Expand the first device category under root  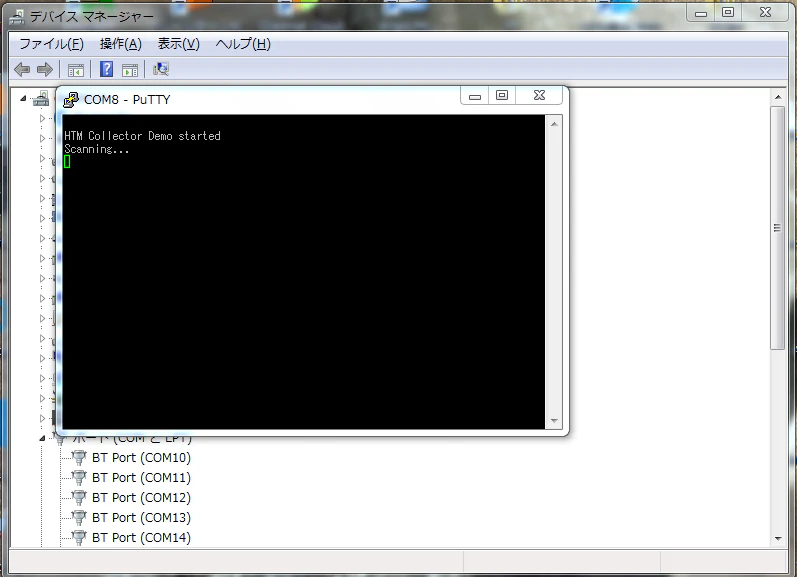[42, 118]
